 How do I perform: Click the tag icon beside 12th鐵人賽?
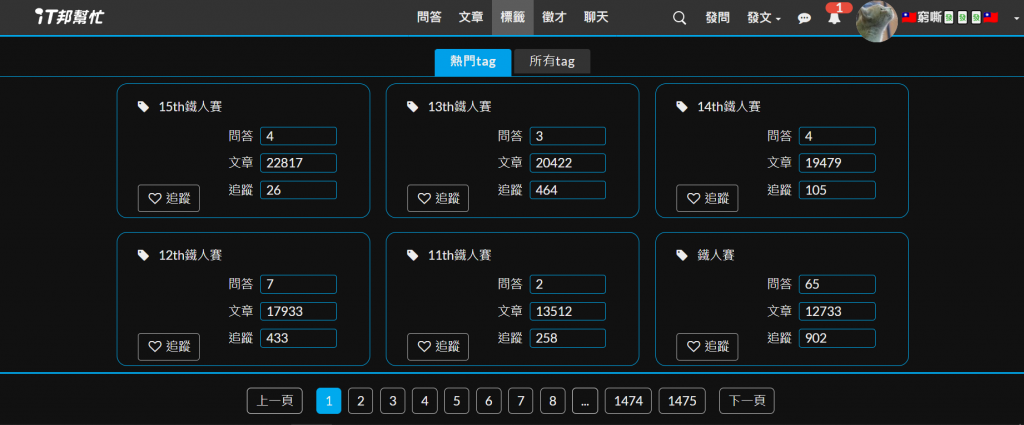(x=143, y=255)
